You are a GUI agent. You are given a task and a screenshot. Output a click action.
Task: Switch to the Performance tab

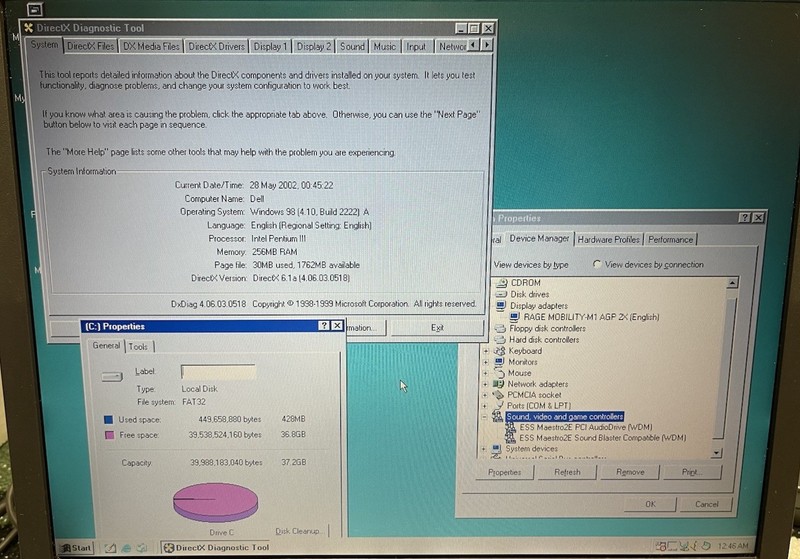(670, 239)
